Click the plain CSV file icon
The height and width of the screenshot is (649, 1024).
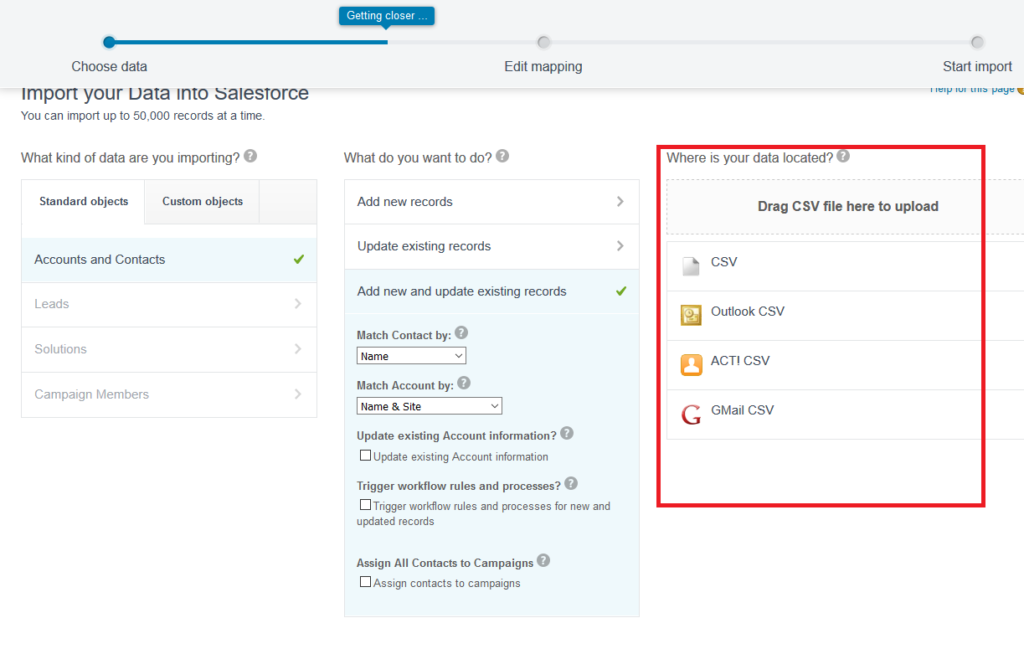691,266
